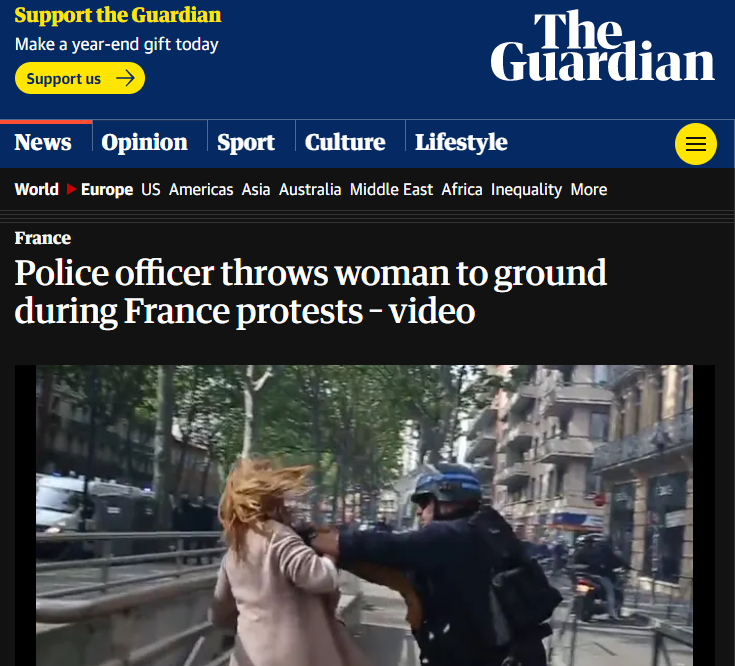Open the Culture section
Screen dimensions: 735x666
pos(345,142)
